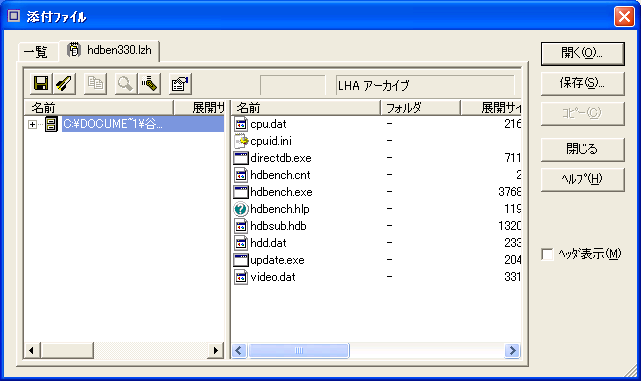Click the disabled コピー(C) button
The height and width of the screenshot is (381, 641).
click(x=583, y=113)
